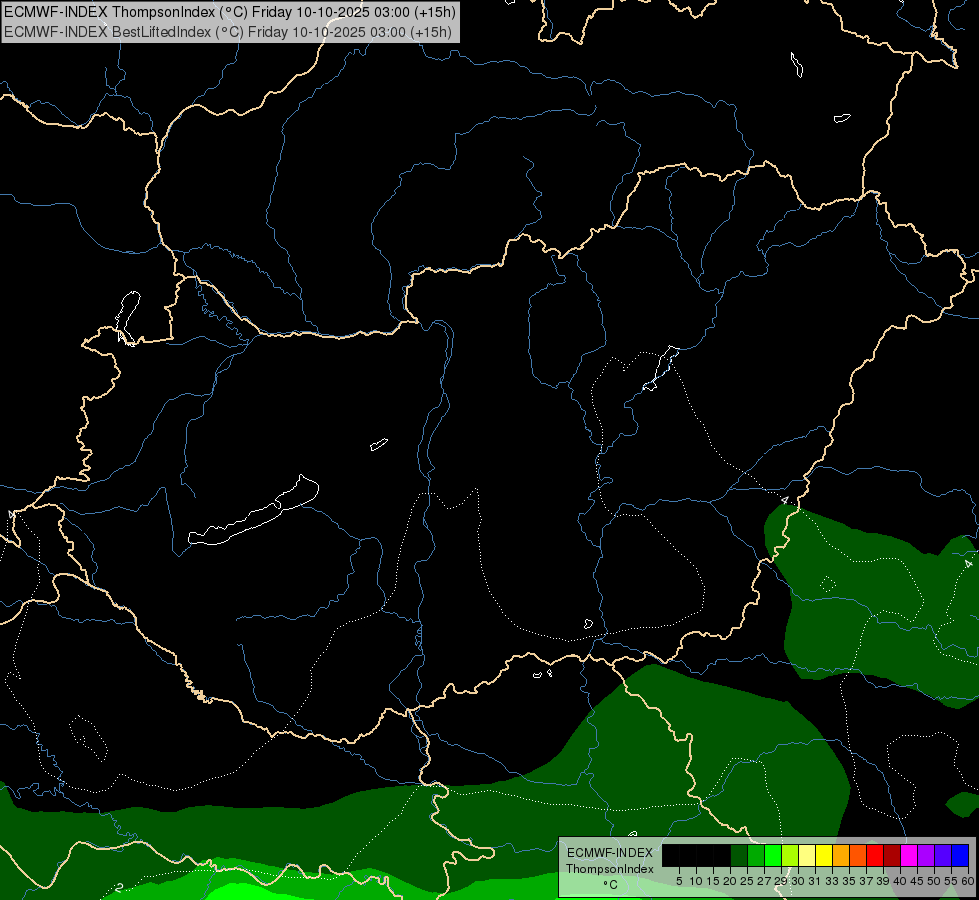Image resolution: width=979 pixels, height=900 pixels.
Task: Click the legend tick value 5
Action: tap(679, 881)
